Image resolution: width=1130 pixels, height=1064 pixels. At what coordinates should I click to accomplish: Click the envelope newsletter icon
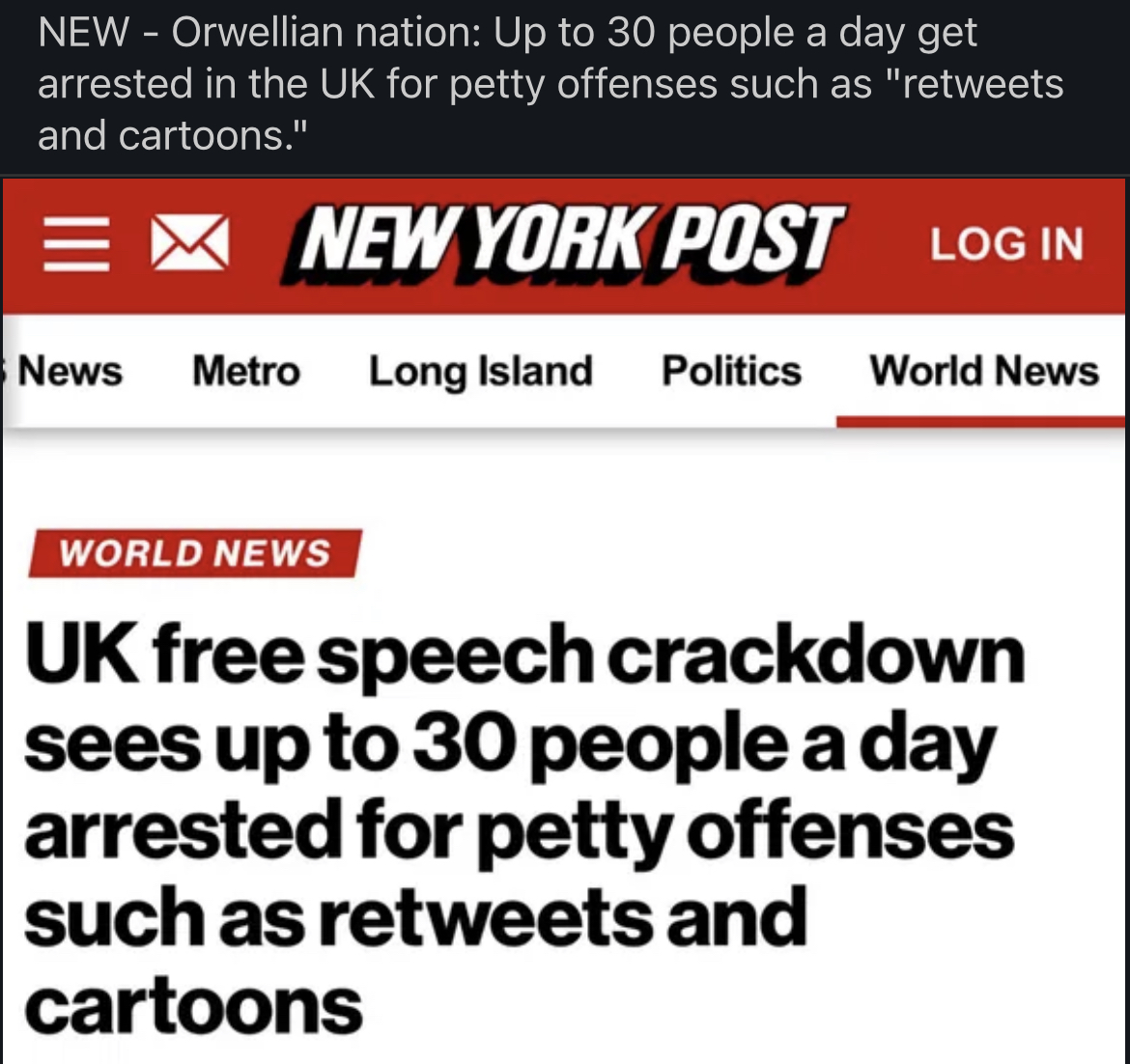[189, 242]
